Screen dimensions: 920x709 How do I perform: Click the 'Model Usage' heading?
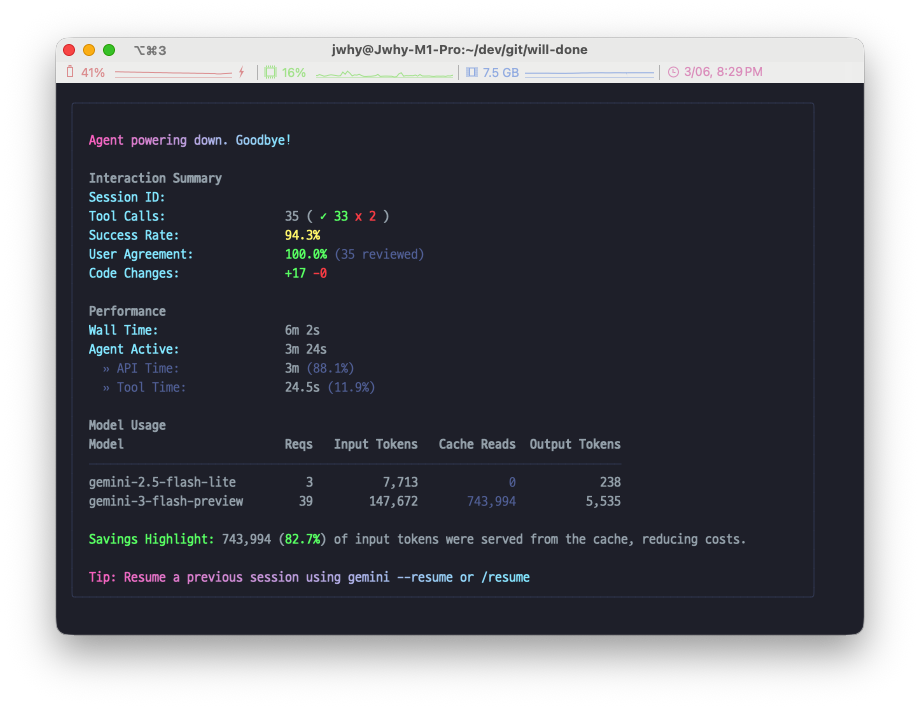127,425
